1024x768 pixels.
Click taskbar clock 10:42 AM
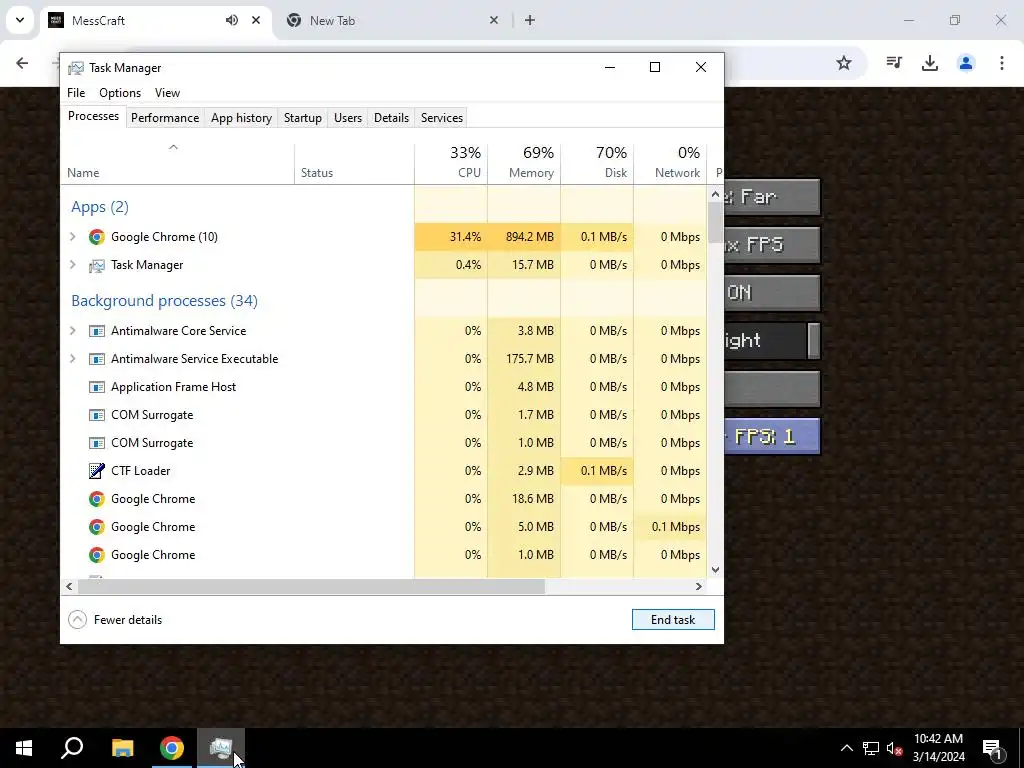pyautogui.click(x=938, y=748)
